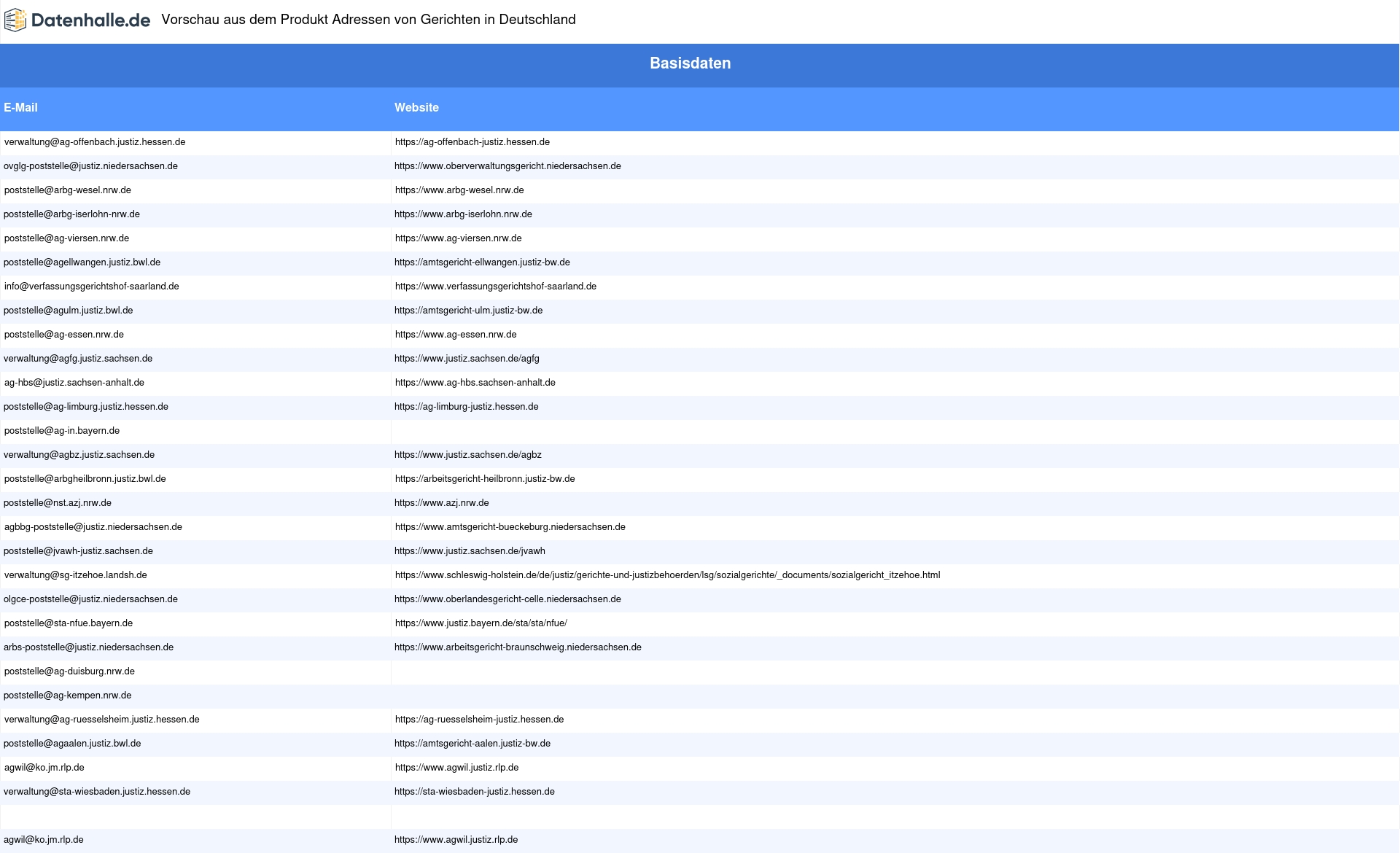Click https://sta-wiesbaden-justiz.hessen.de website
The image size is (1400, 853).
click(x=475, y=792)
